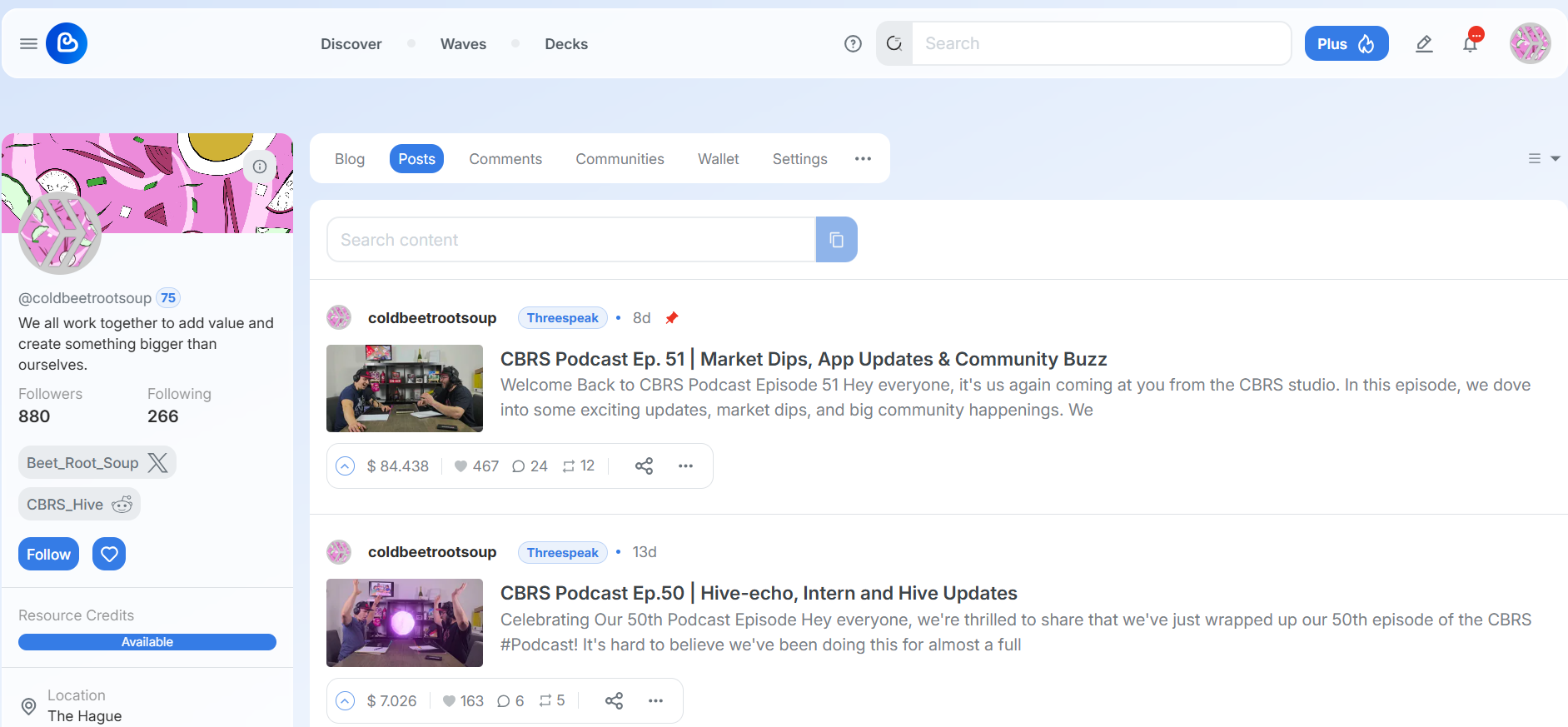Click the heart favorite button beside Follow
The image size is (1568, 727).
pyautogui.click(x=109, y=554)
